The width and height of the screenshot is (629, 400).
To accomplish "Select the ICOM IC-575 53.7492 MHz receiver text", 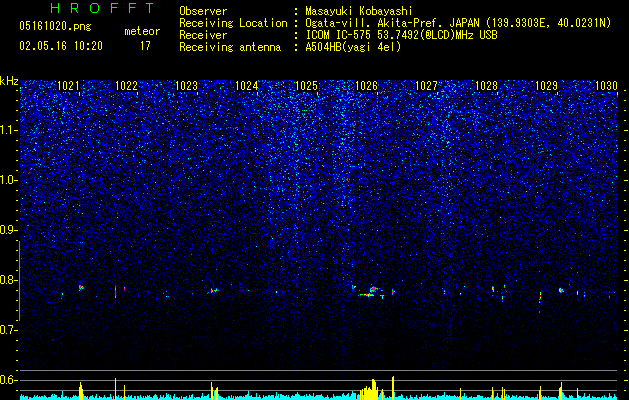I will [x=401, y=35].
